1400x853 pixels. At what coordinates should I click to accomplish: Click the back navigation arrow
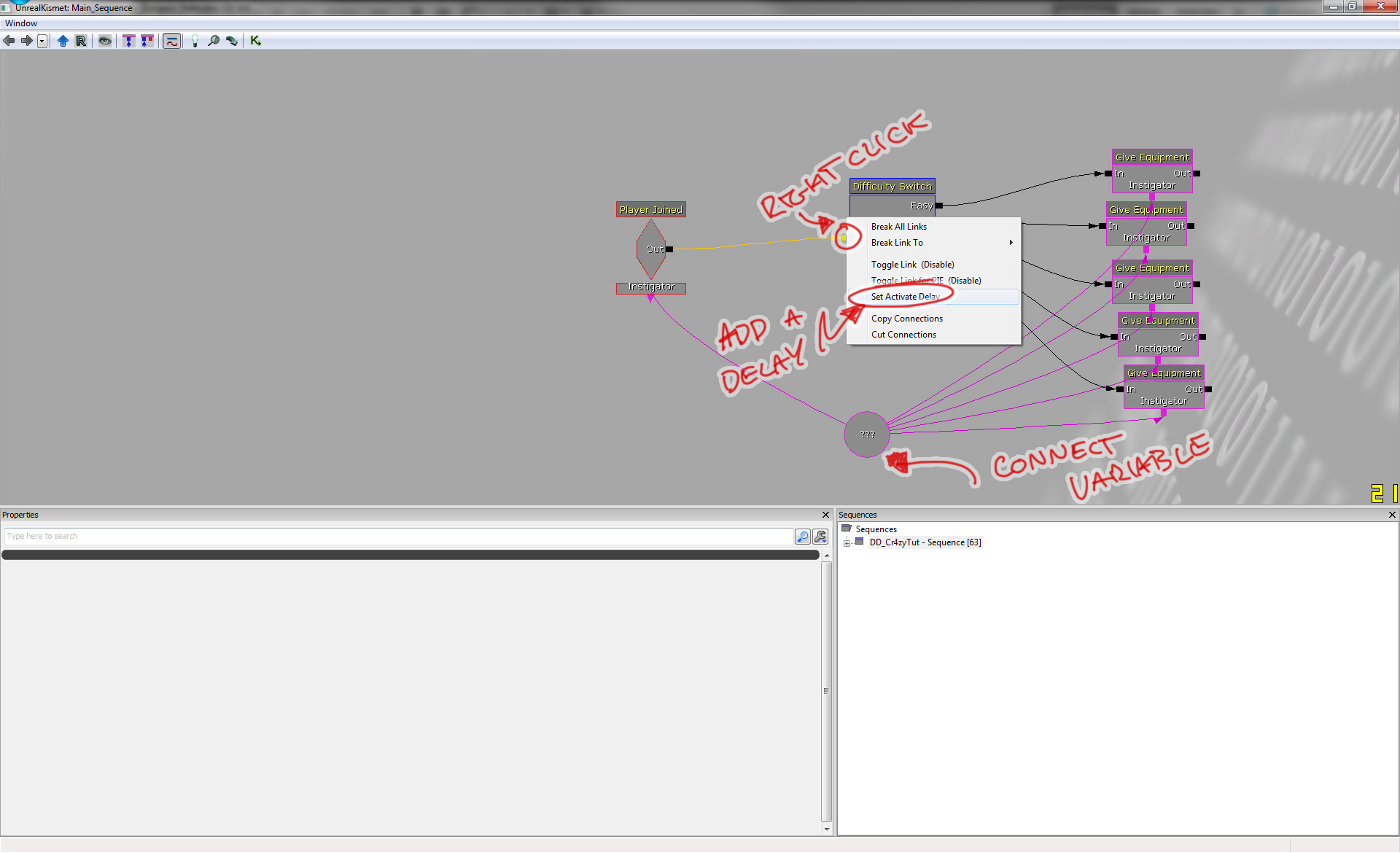(x=9, y=41)
